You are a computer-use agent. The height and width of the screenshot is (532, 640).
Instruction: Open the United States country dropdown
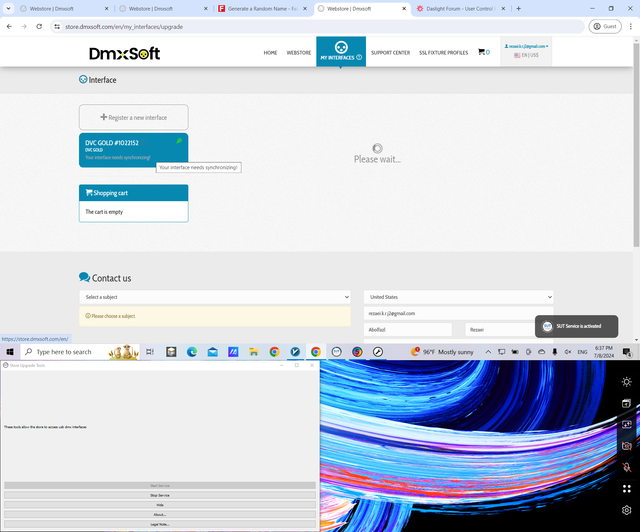pyautogui.click(x=458, y=297)
